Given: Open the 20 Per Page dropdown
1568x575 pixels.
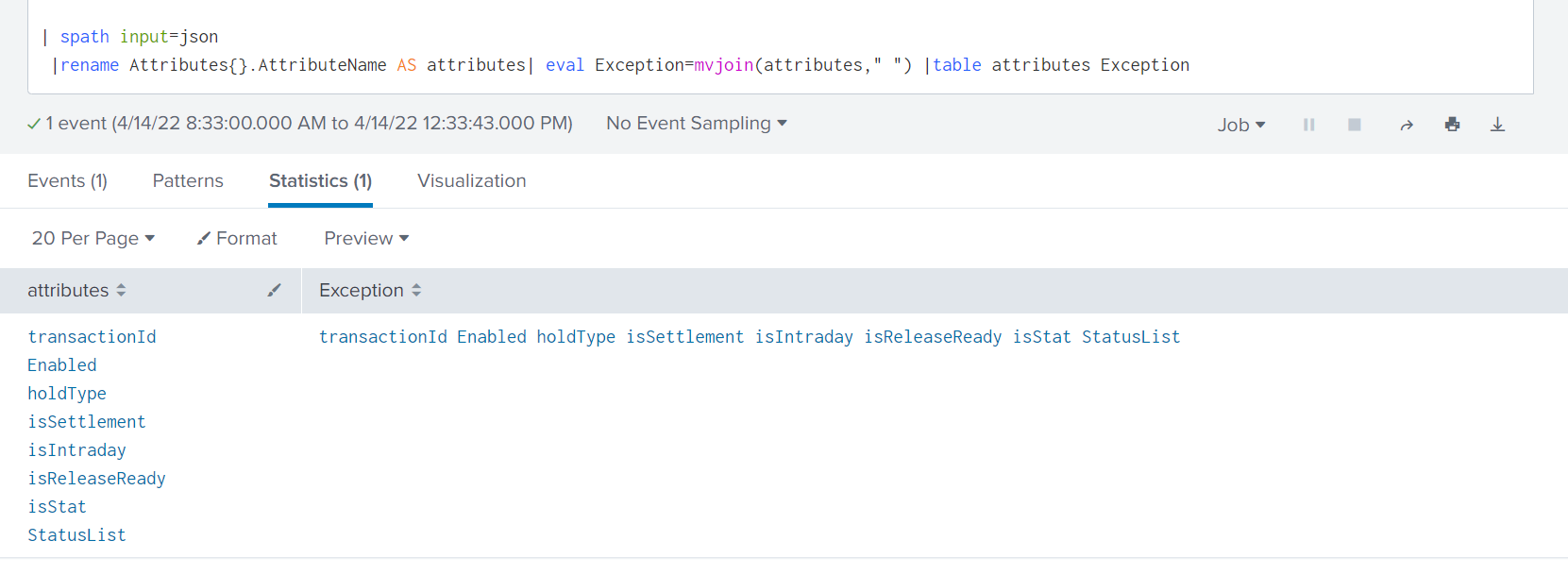Looking at the screenshot, I should [93, 239].
